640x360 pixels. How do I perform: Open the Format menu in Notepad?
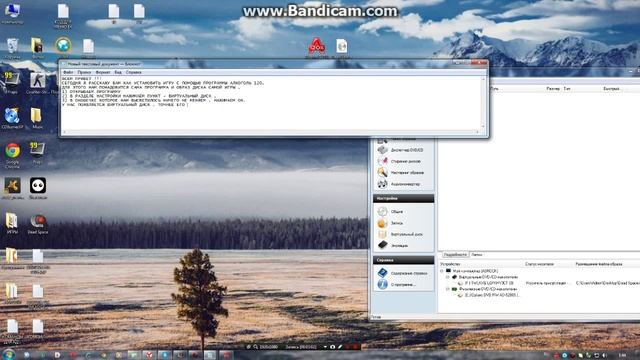(x=103, y=72)
